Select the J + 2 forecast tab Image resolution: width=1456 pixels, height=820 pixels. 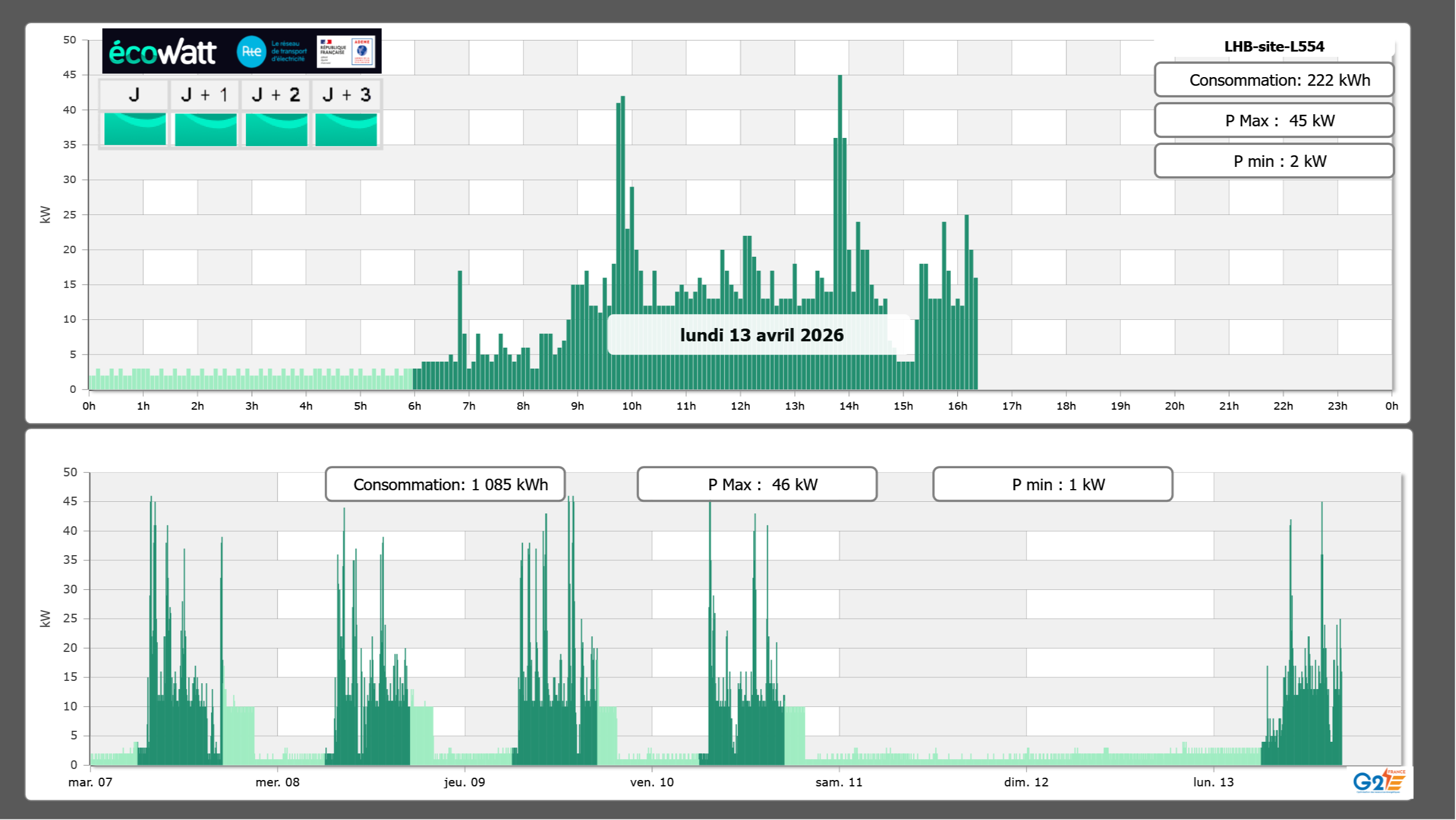coord(276,95)
